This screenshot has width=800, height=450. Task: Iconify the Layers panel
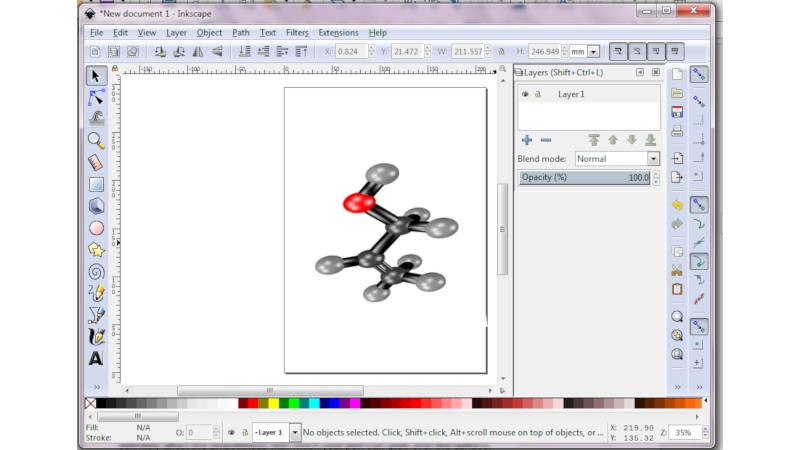pos(640,72)
